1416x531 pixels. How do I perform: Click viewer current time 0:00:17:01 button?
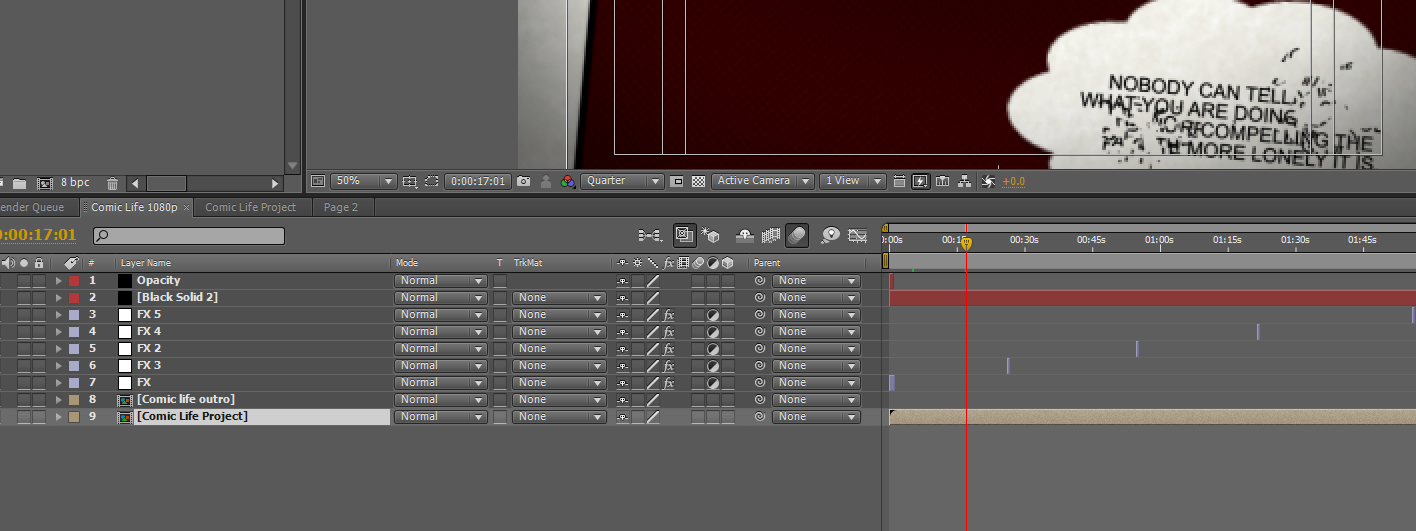479,181
